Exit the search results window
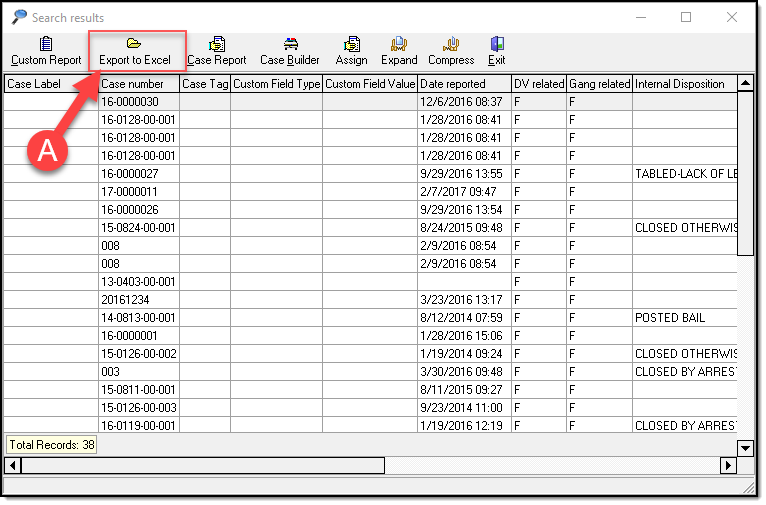766x505 pixels. pos(497,51)
